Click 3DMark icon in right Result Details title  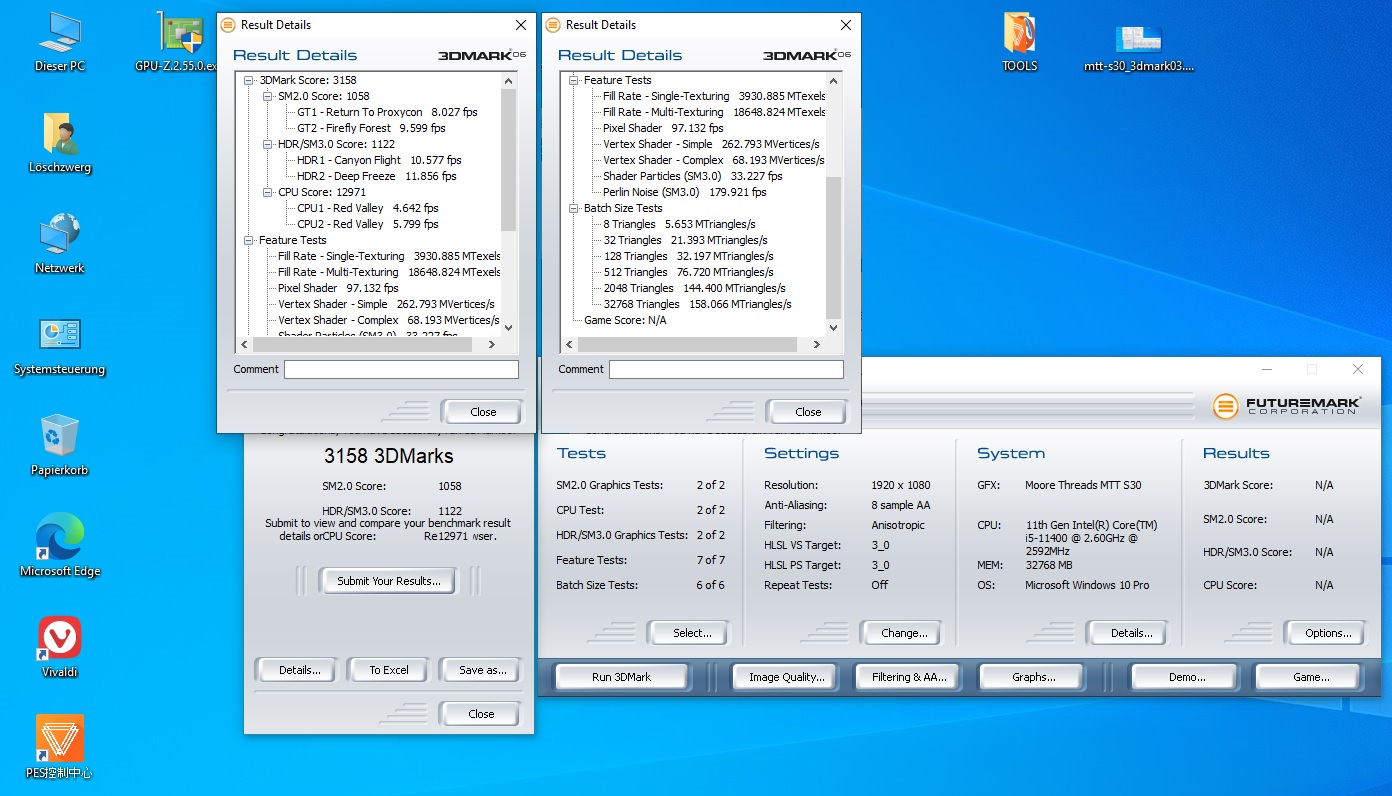553,25
